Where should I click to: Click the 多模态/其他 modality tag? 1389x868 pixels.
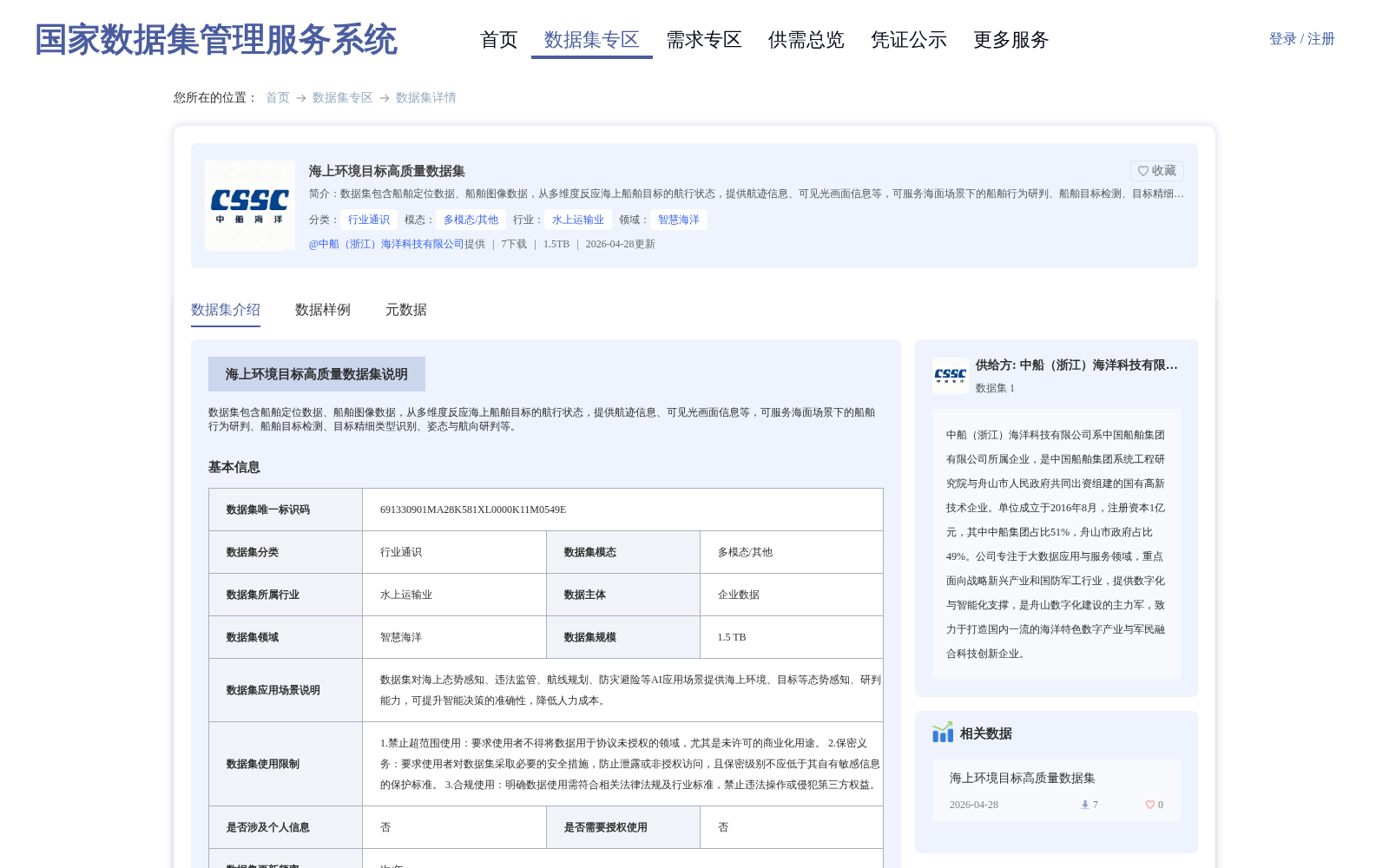(471, 220)
